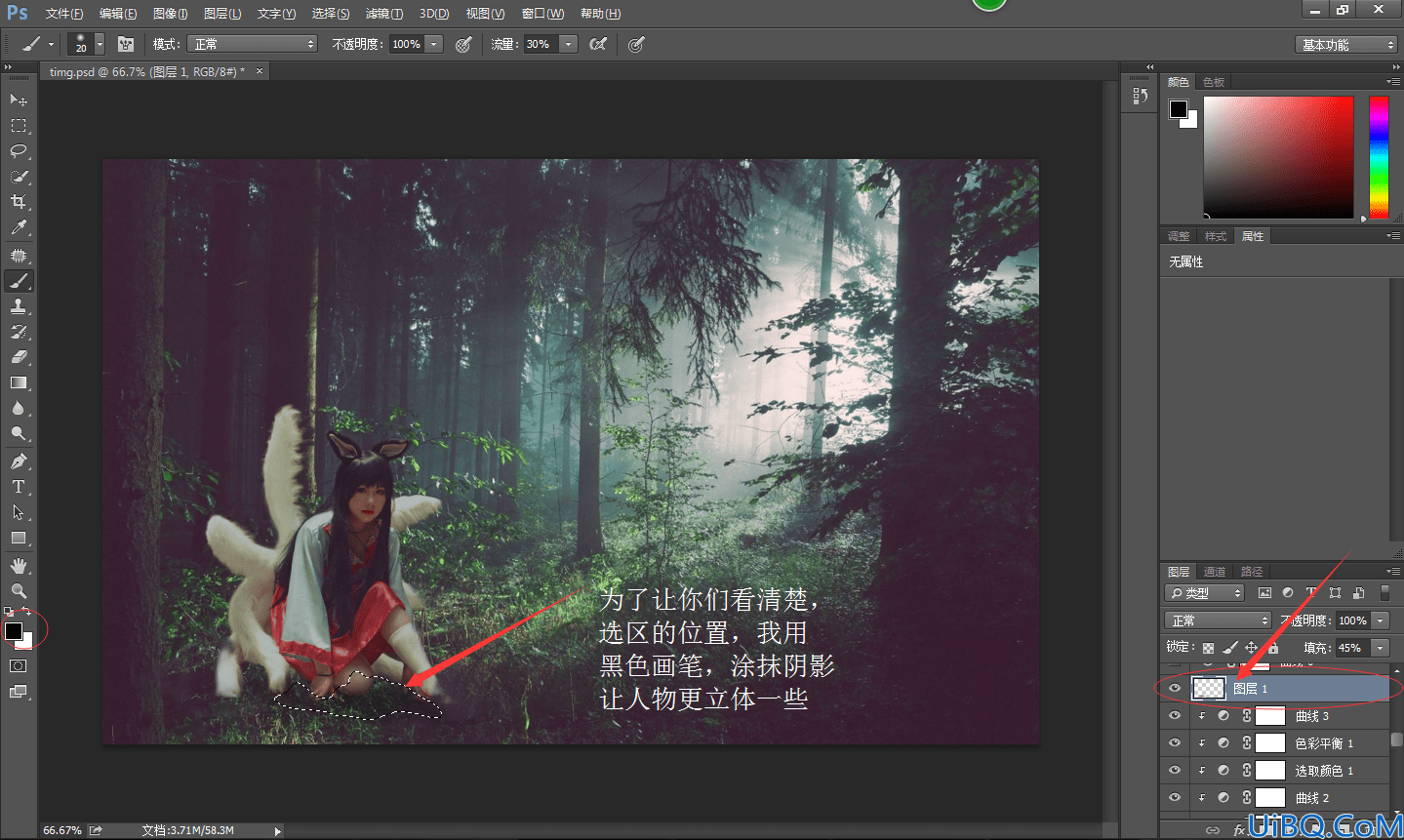
Task: Select the Quick Selection tool
Action: tap(19, 176)
